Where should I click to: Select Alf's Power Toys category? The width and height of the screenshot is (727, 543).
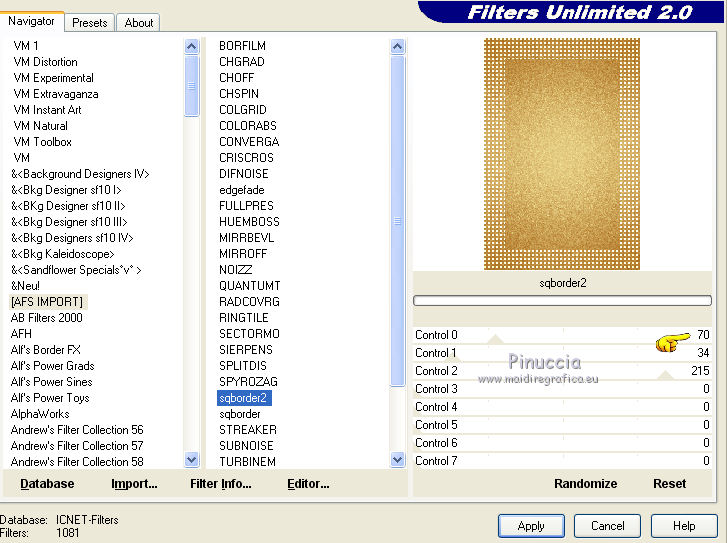(50, 398)
